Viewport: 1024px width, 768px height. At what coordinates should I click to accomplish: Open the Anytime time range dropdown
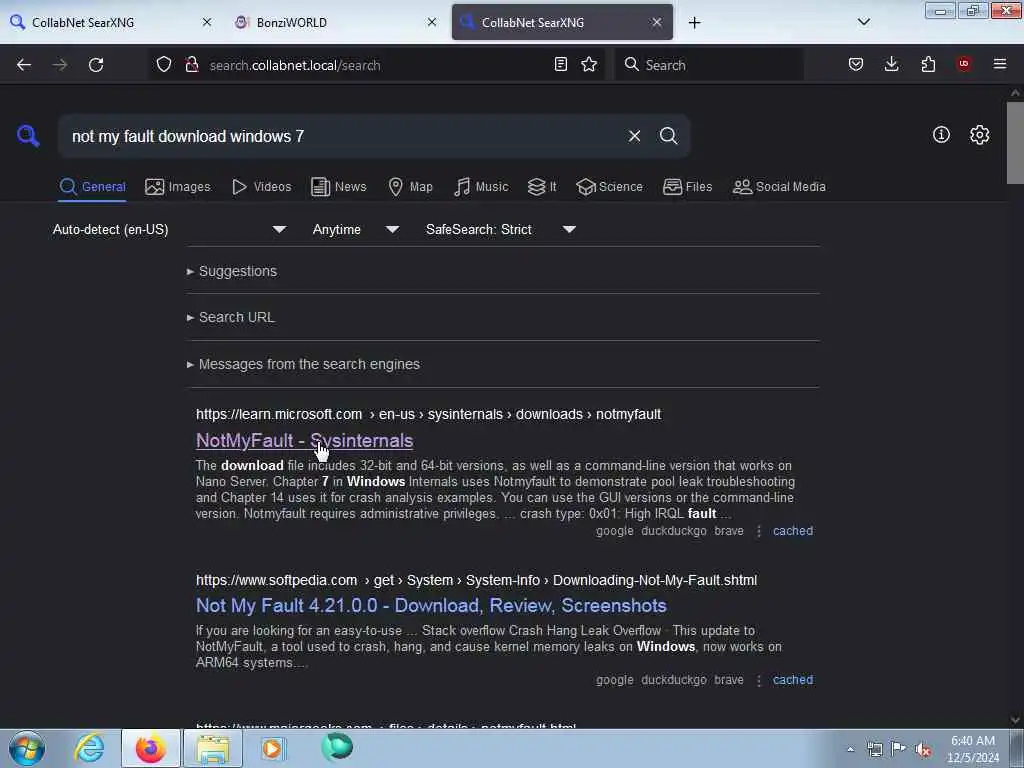[355, 229]
